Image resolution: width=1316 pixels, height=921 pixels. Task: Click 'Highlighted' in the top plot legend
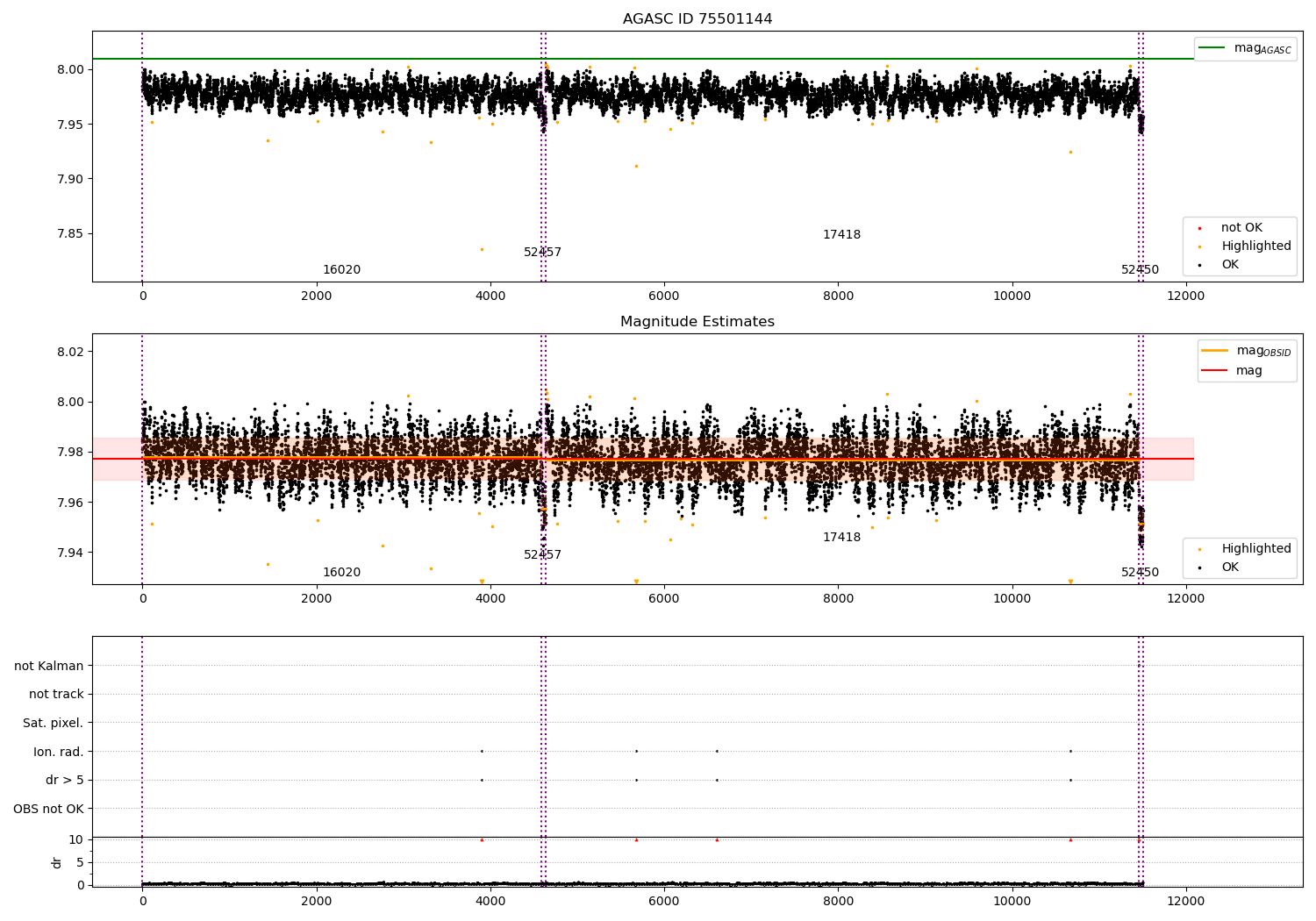tap(1256, 246)
